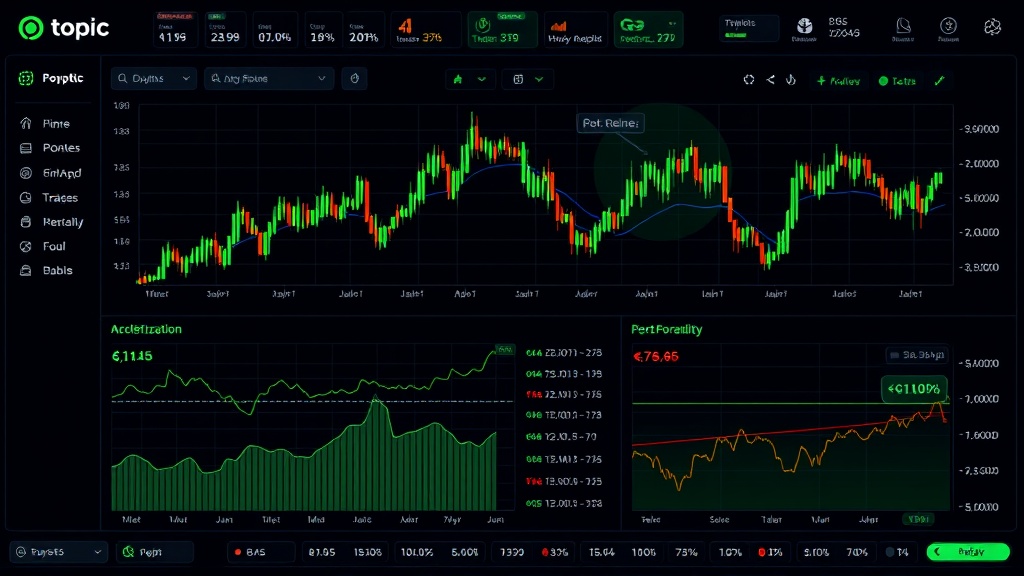This screenshot has width=1024, height=576.
Task: Click the pointer hand icon above chart
Action: (791, 80)
